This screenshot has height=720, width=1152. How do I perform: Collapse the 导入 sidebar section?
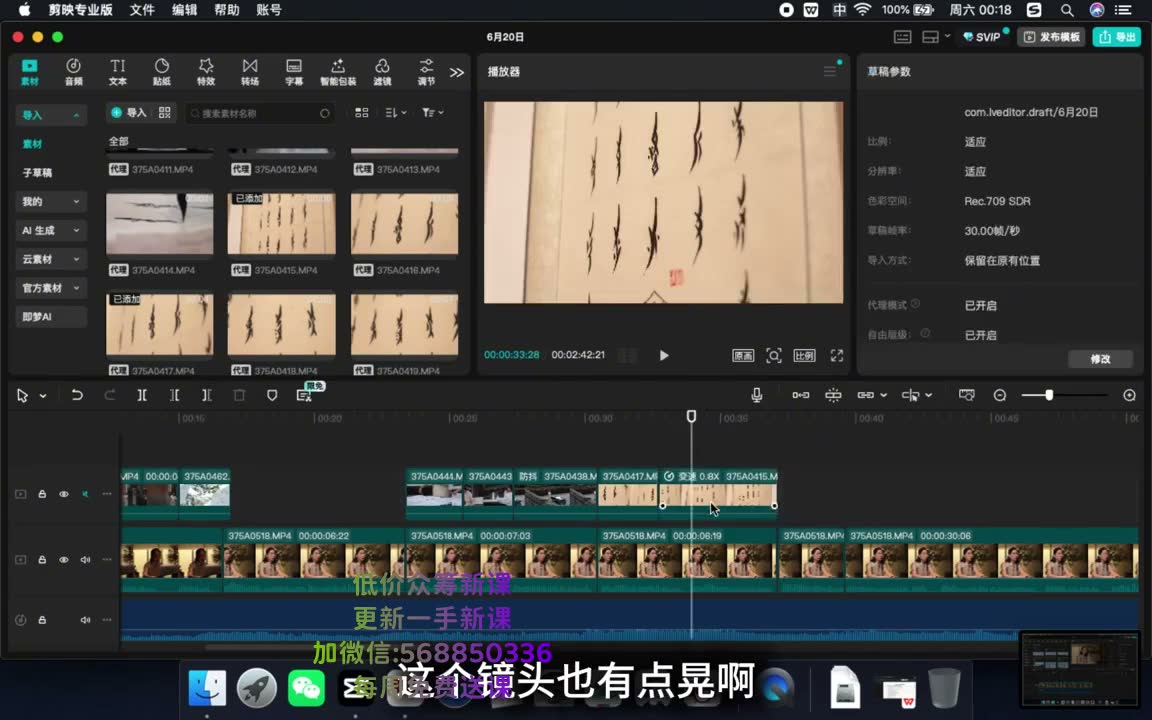pyautogui.click(x=50, y=115)
